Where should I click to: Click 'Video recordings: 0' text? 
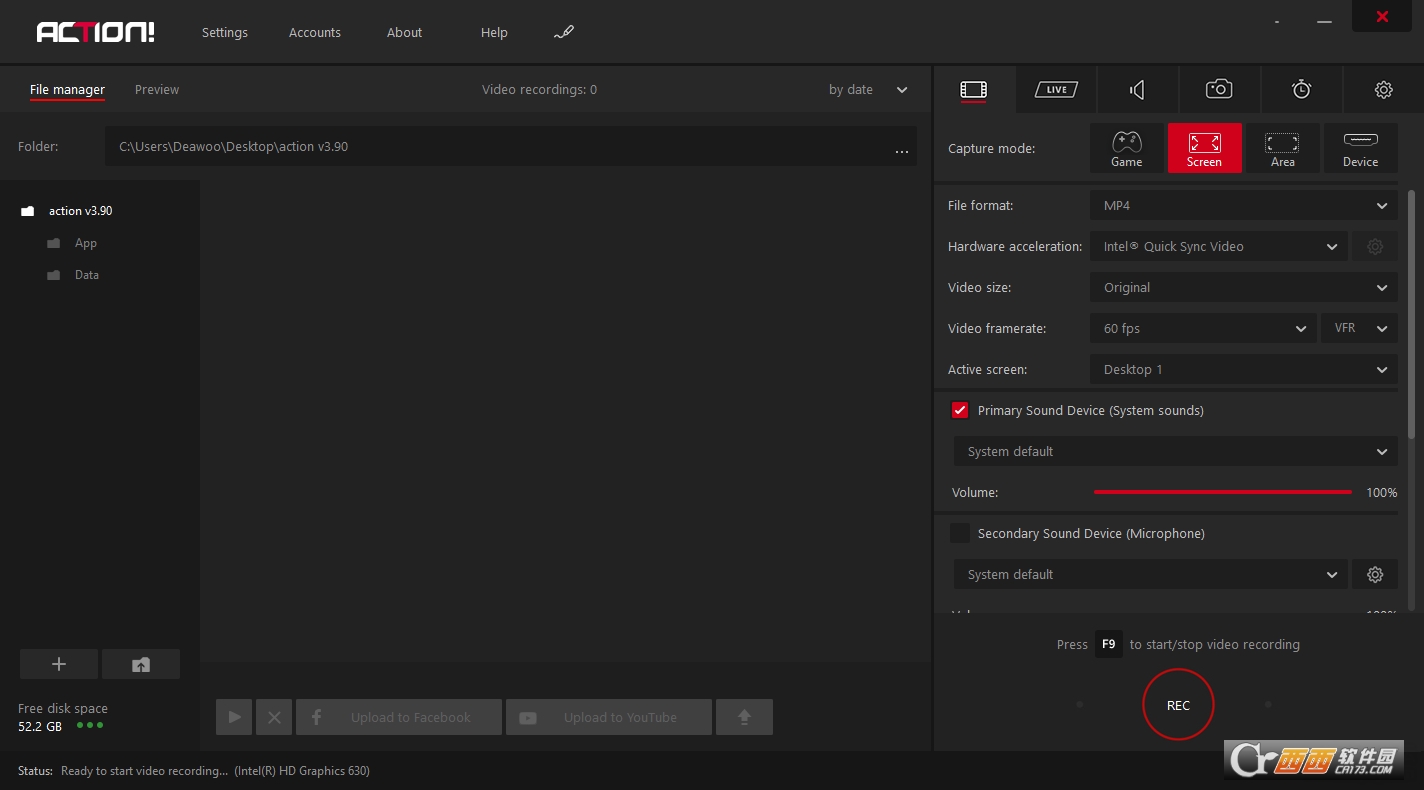pos(539,89)
